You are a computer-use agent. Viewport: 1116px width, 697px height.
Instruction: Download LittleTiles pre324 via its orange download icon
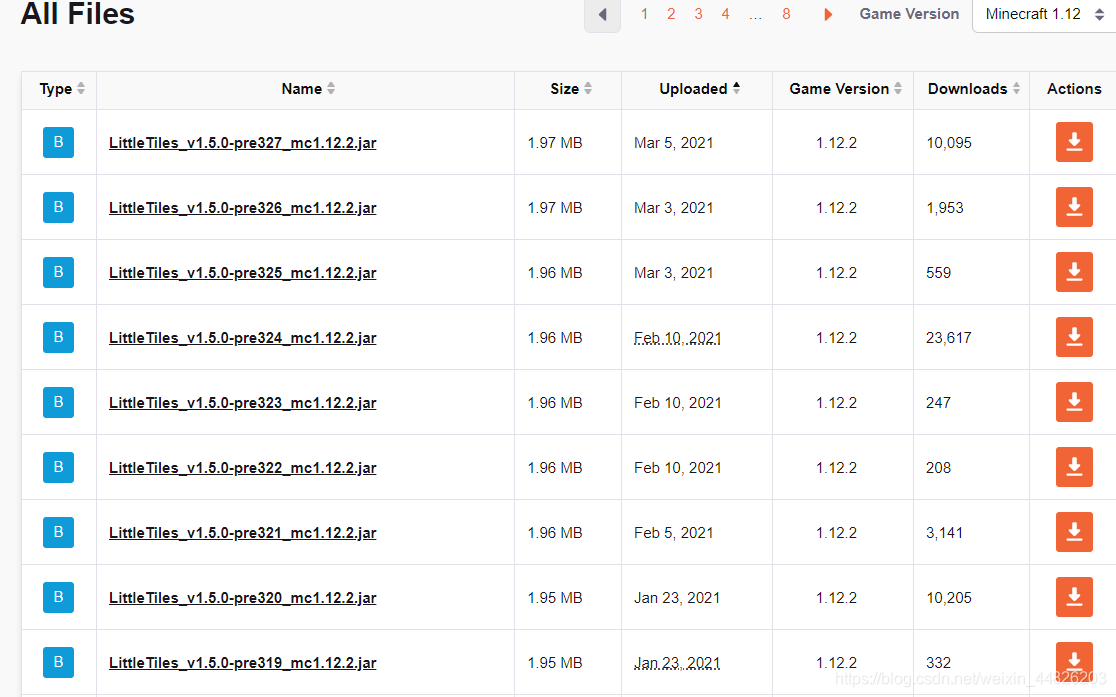click(x=1074, y=337)
